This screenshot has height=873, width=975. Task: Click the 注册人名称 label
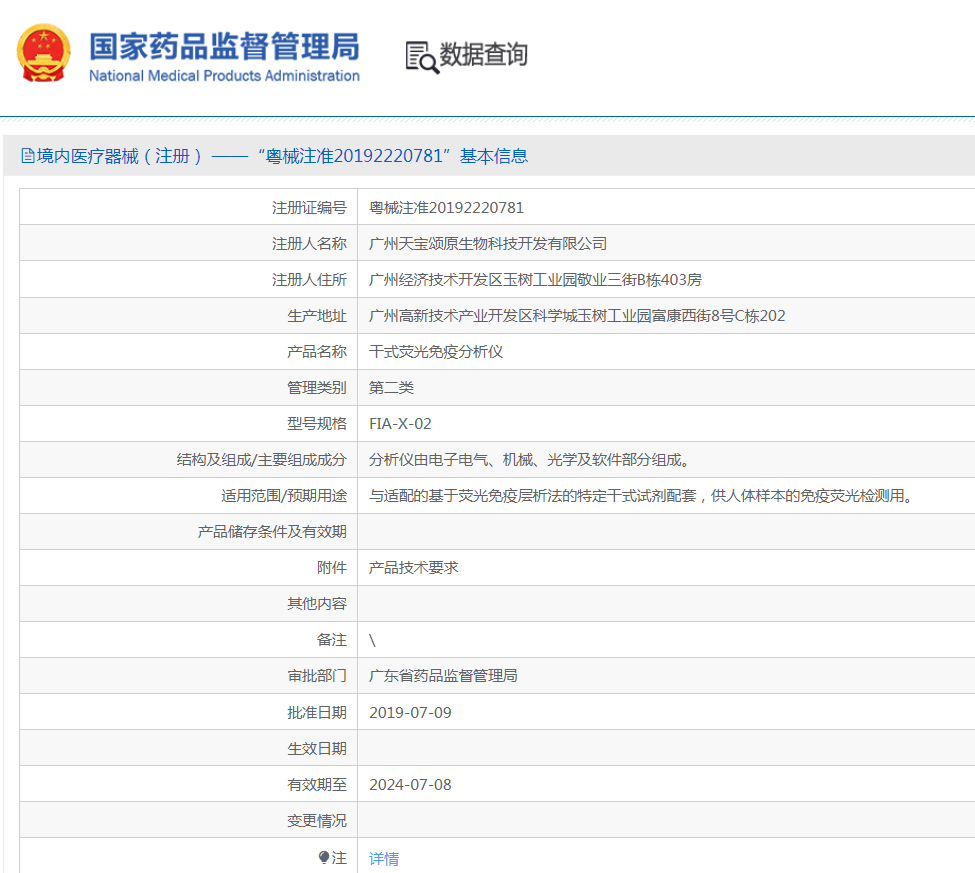[x=309, y=244]
